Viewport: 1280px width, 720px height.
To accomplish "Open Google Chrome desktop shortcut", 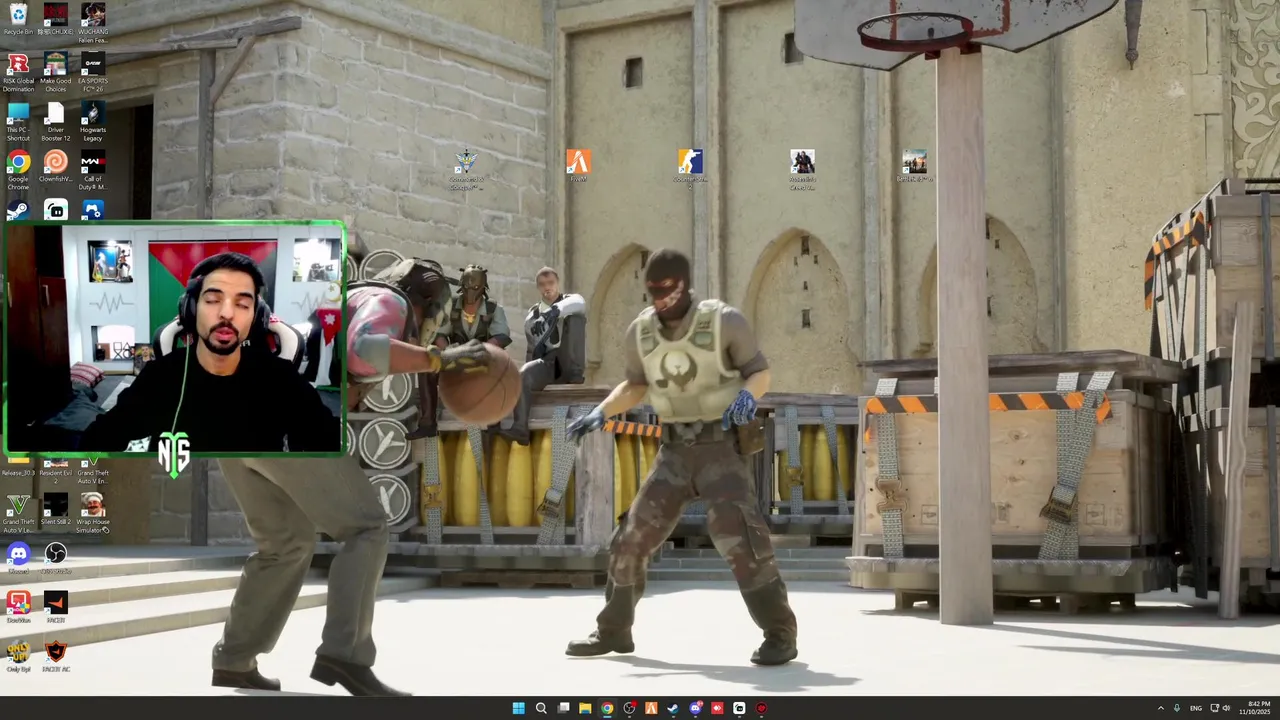I will 18,169.
